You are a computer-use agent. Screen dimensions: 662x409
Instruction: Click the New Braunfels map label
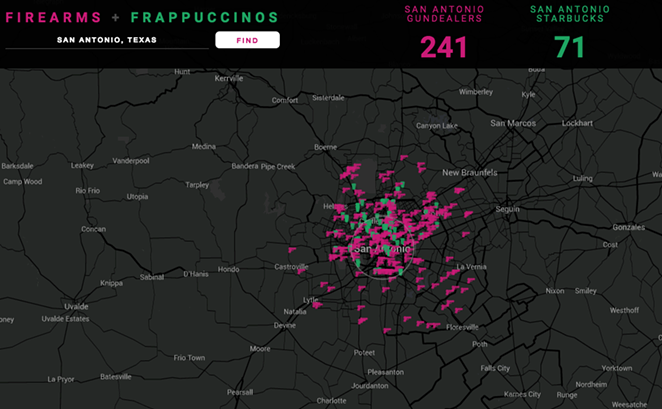pyautogui.click(x=469, y=173)
